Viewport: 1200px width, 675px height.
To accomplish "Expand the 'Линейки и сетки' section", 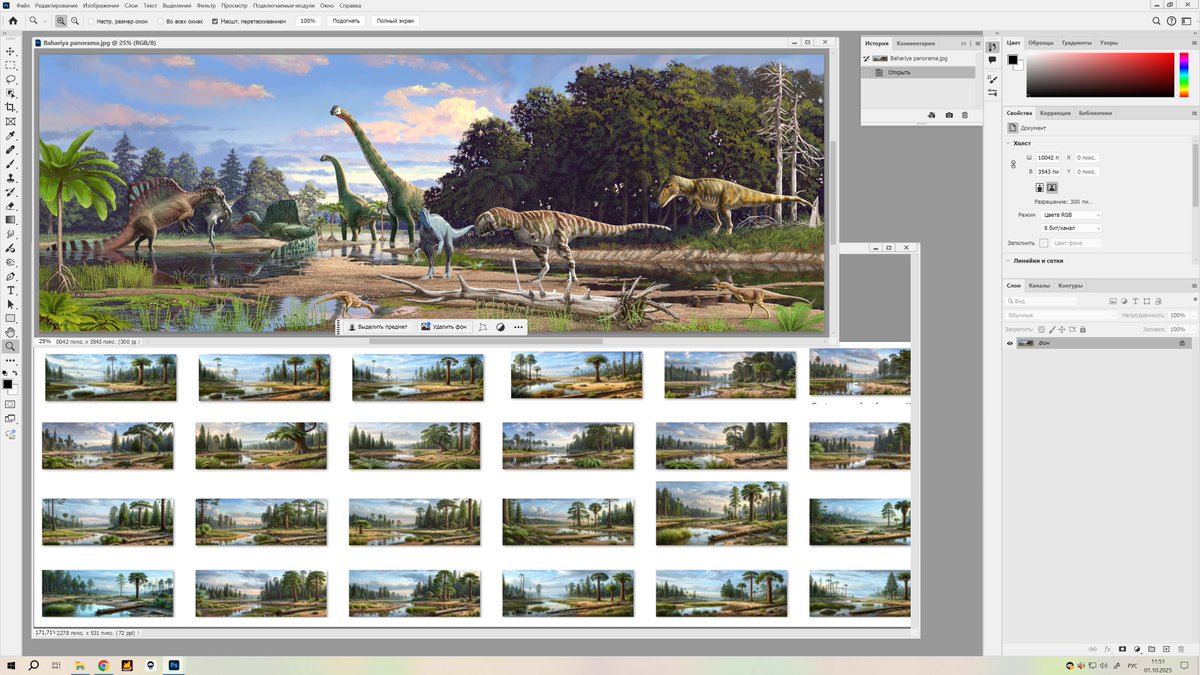I will click(1008, 261).
